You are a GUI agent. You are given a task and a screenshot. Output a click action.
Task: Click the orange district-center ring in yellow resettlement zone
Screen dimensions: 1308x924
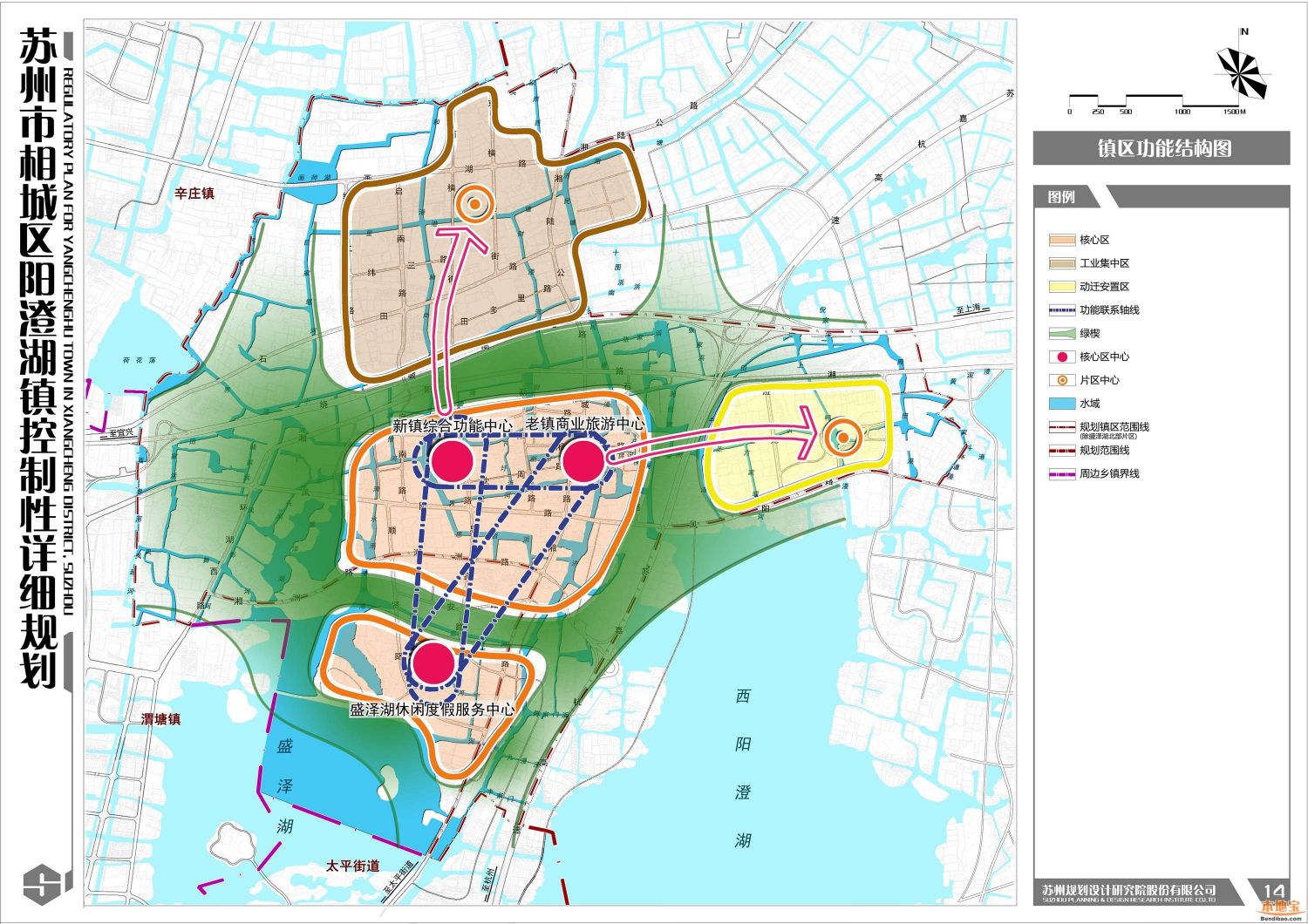843,438
